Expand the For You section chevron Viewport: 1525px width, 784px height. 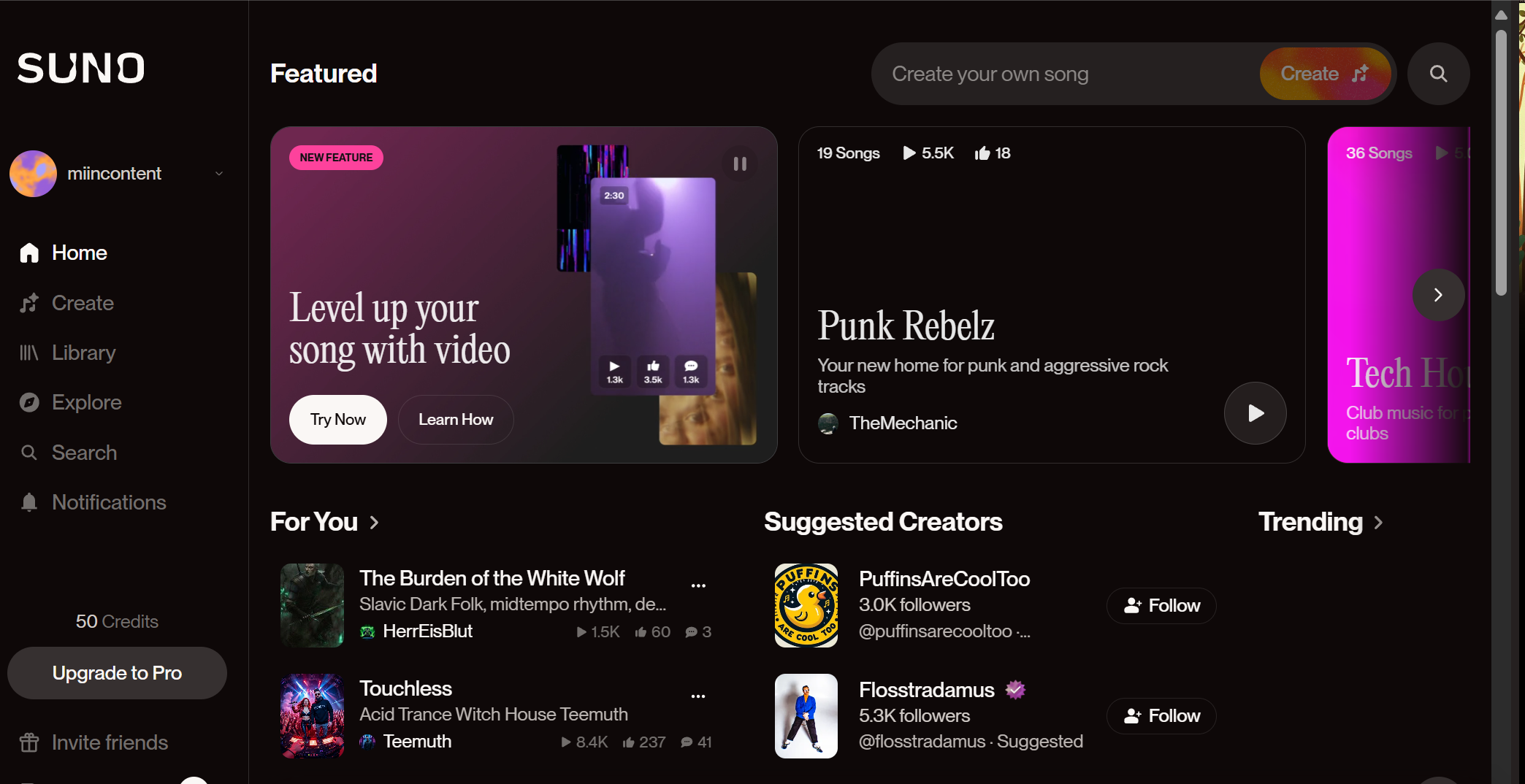click(374, 523)
